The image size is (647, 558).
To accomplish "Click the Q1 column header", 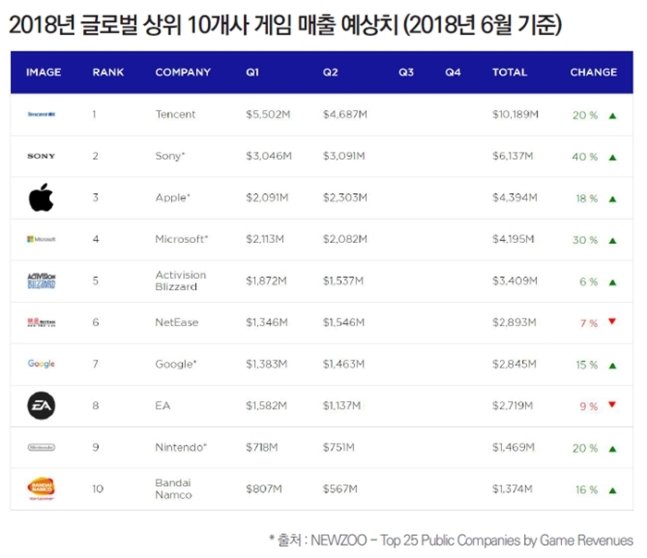I will point(253,72).
